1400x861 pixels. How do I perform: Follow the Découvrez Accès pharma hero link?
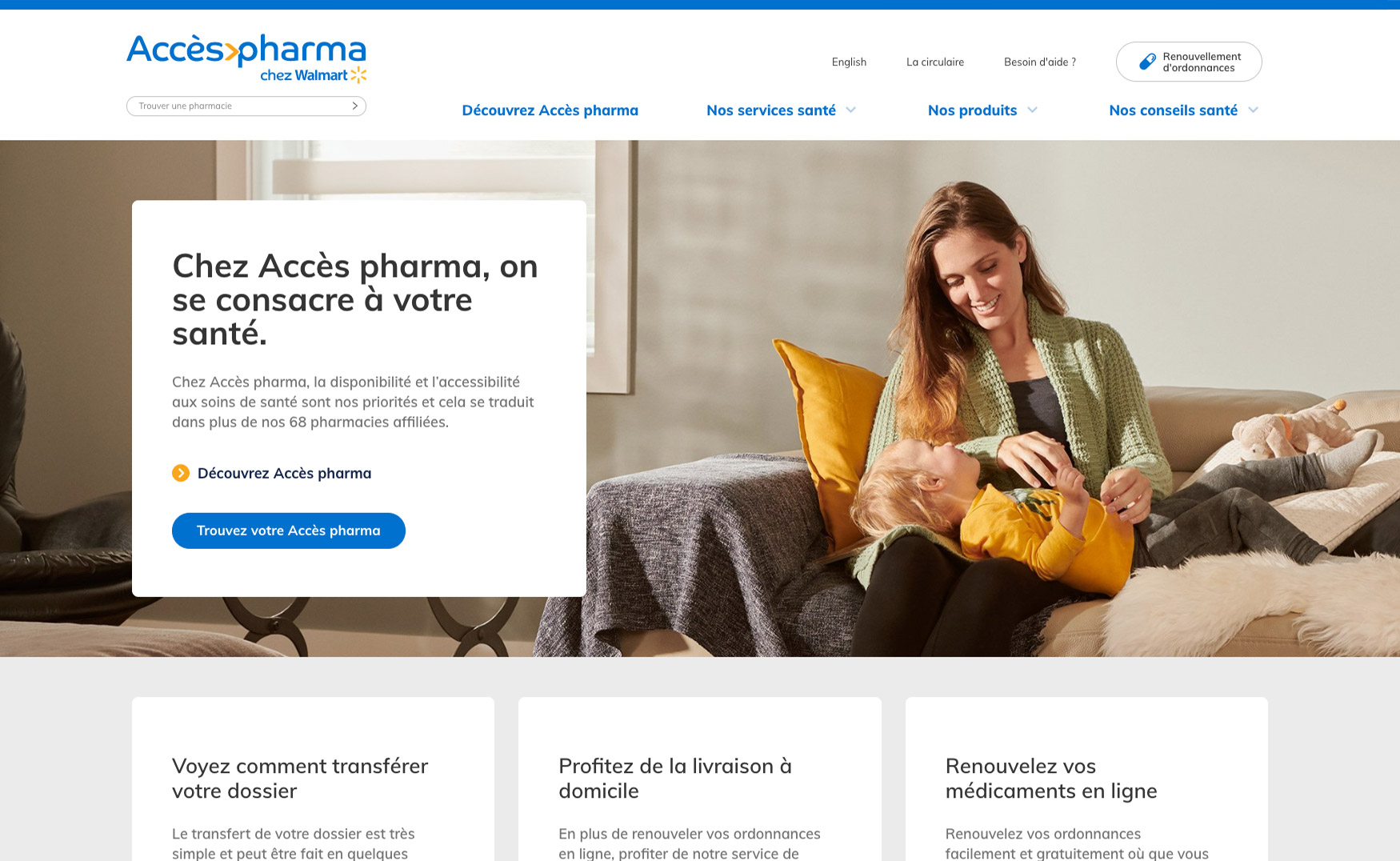coord(284,473)
